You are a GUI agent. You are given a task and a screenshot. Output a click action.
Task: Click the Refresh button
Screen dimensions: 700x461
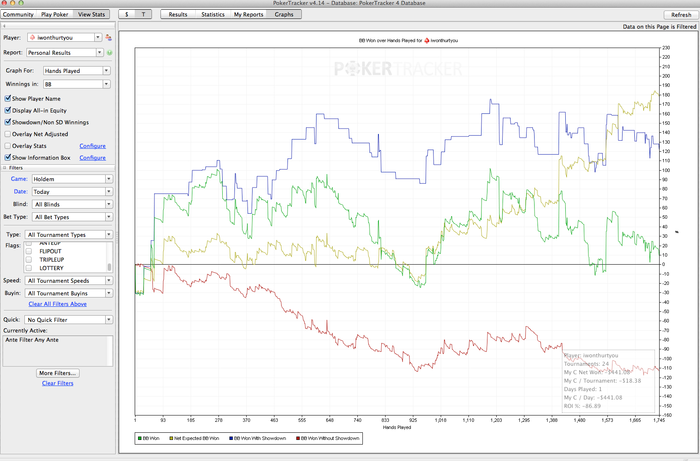681,15
